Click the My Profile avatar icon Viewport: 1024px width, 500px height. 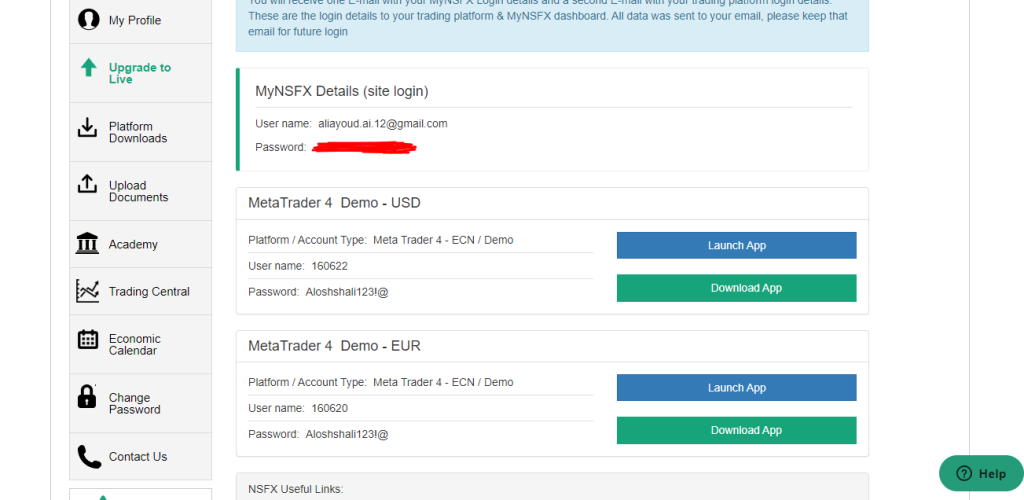tap(88, 20)
